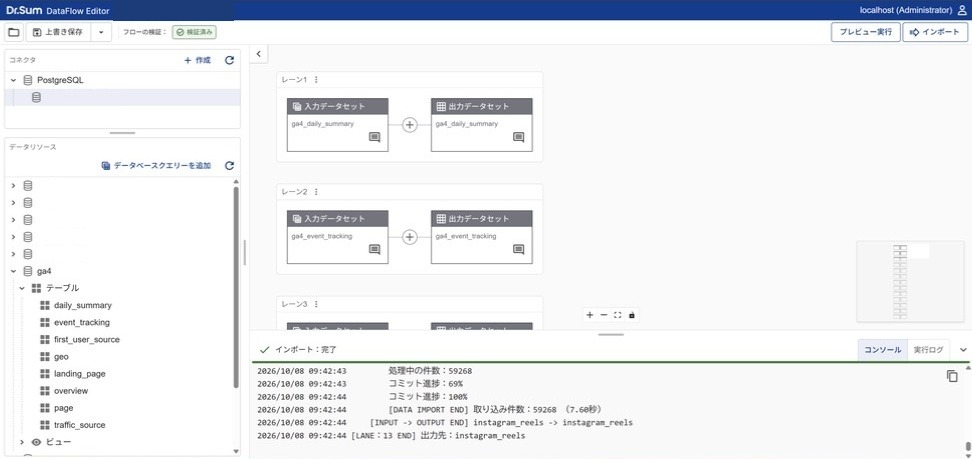Select the geo table
The image size is (972, 459).
click(61, 357)
